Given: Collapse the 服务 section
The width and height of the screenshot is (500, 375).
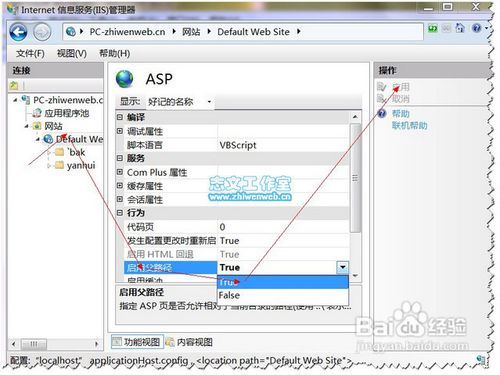Looking at the screenshot, I should point(120,158).
